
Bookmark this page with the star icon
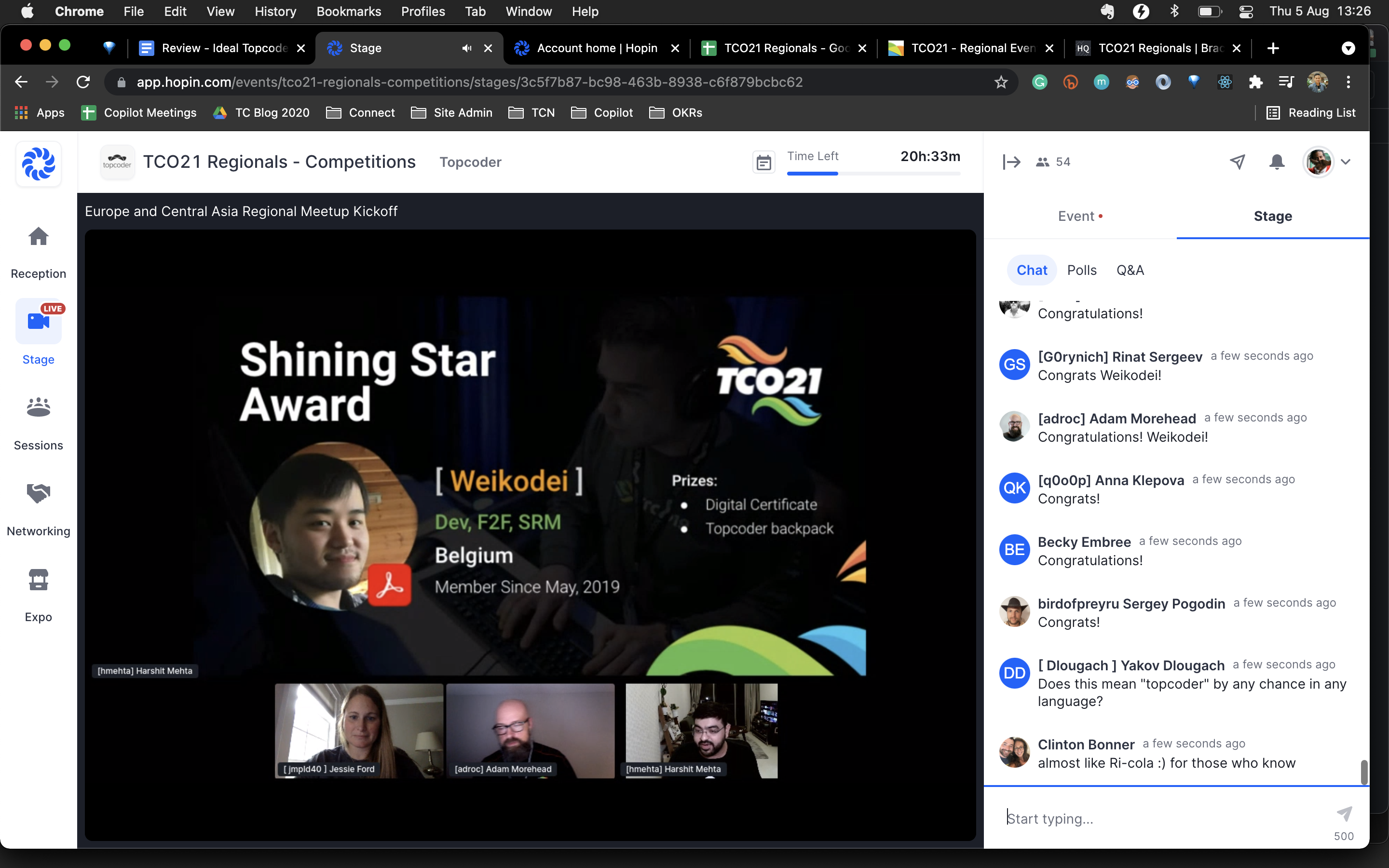(1001, 82)
